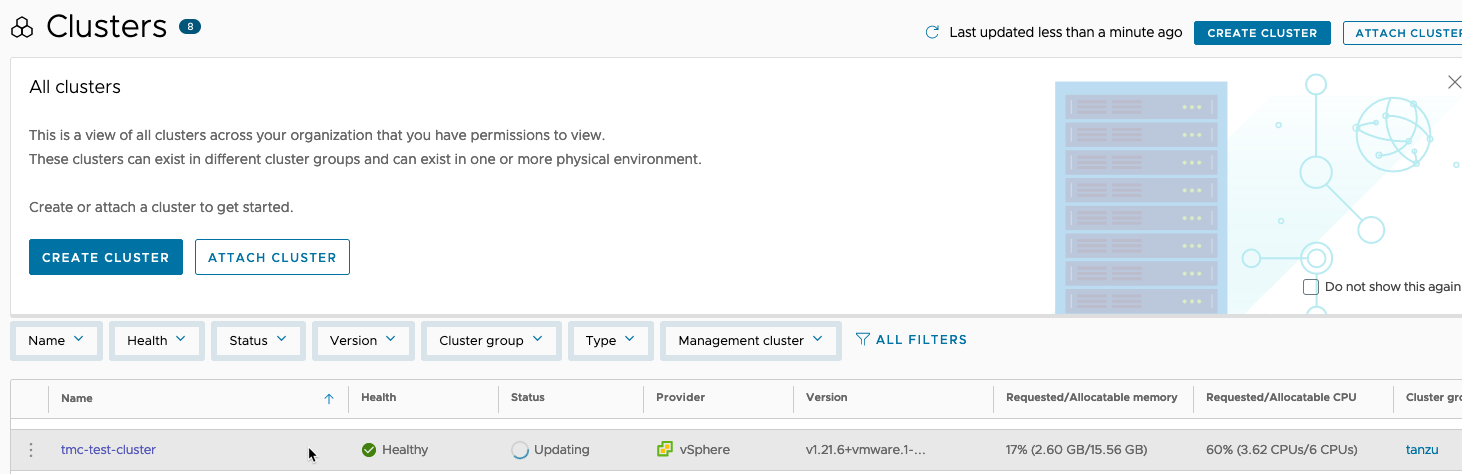The image size is (1462, 474).
Task: Click Requested/Allocatable CPU column header
Action: point(1281,398)
